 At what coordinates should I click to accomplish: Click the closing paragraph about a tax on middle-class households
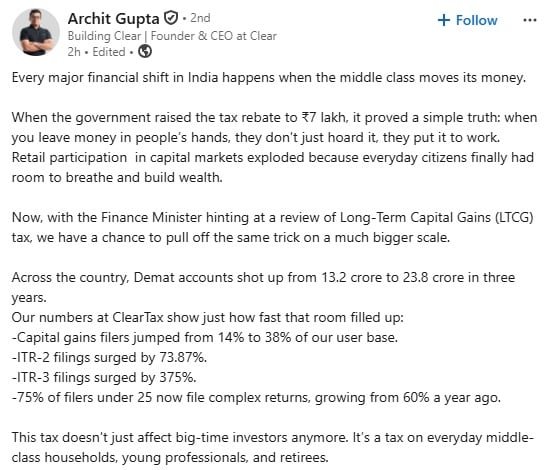[x=273, y=448]
